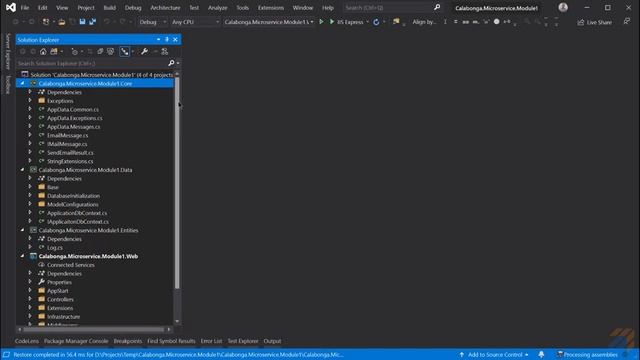Click Solution Explorer search magnifier icon

tap(171, 63)
